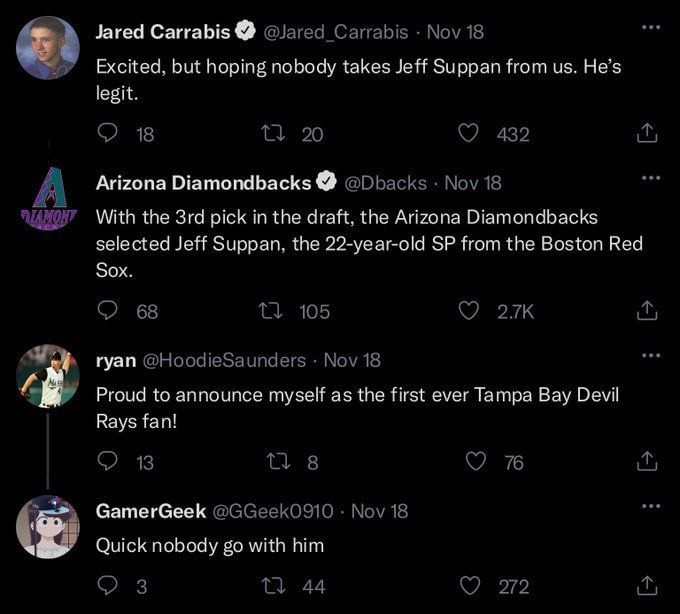Screen dimensions: 680x614
Task: Share the Arizona Diamondbacks tweet
Action: (647, 311)
